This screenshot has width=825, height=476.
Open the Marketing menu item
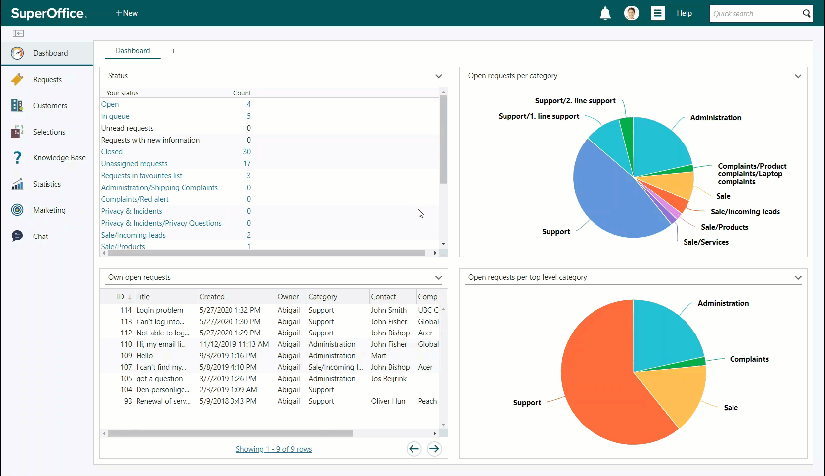point(49,210)
